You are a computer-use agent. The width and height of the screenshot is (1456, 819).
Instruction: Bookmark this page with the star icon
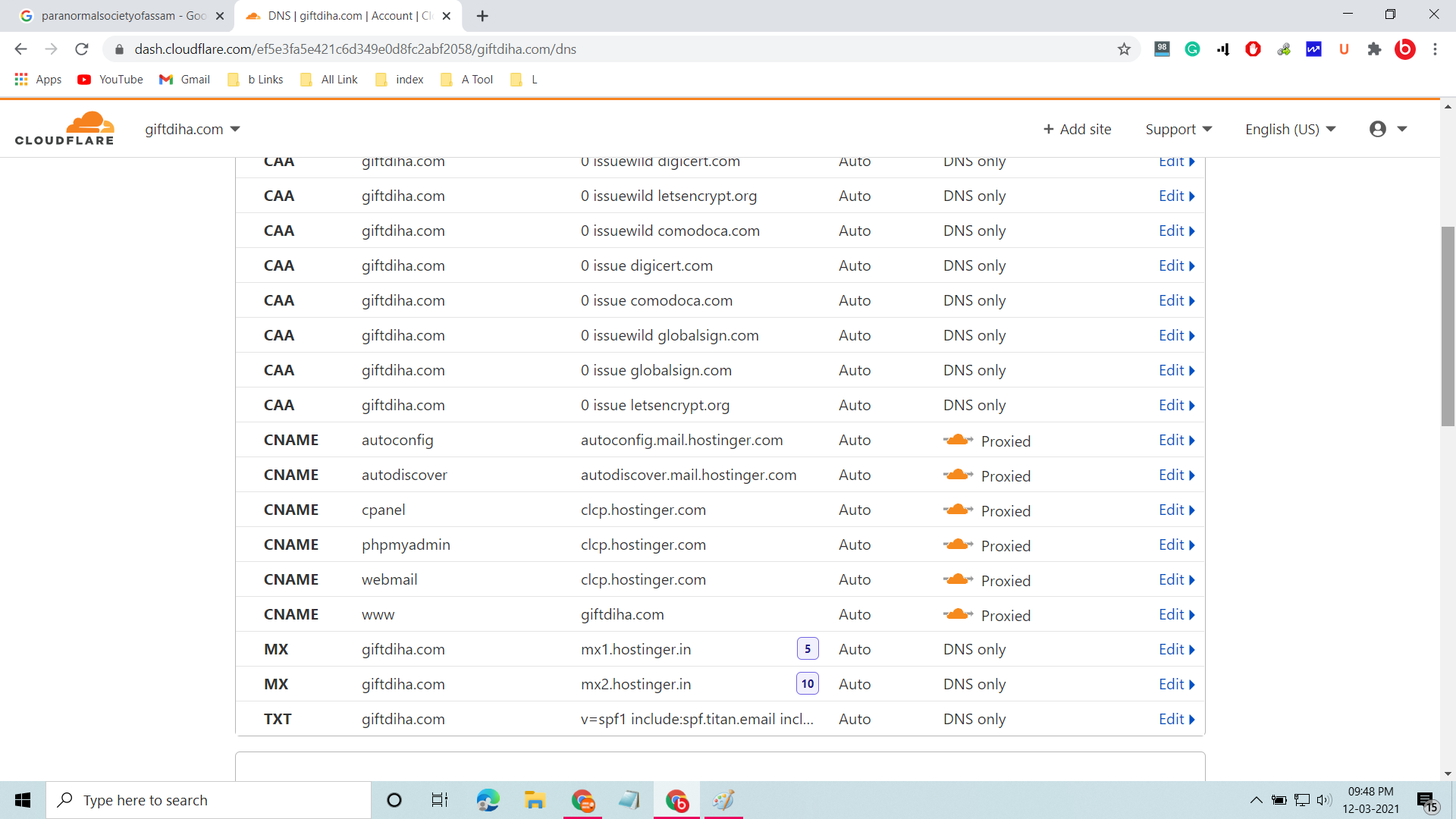(x=1124, y=49)
